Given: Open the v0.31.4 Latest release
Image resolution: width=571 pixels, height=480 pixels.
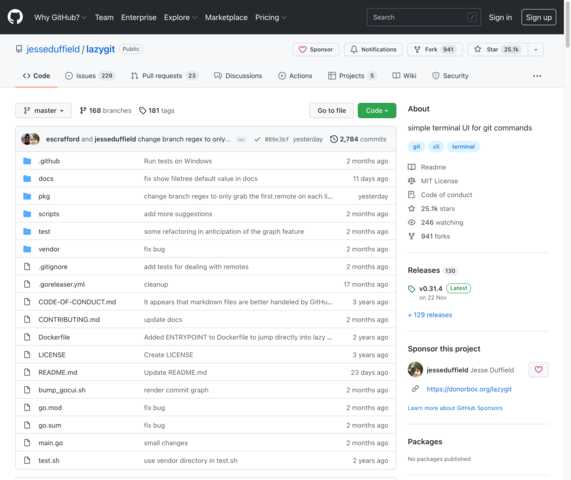Looking at the screenshot, I should [x=440, y=288].
